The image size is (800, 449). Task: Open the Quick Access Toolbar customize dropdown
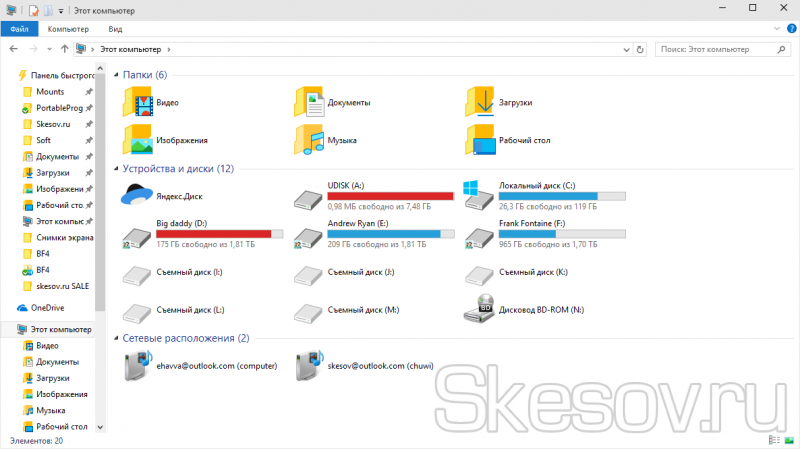[61, 9]
